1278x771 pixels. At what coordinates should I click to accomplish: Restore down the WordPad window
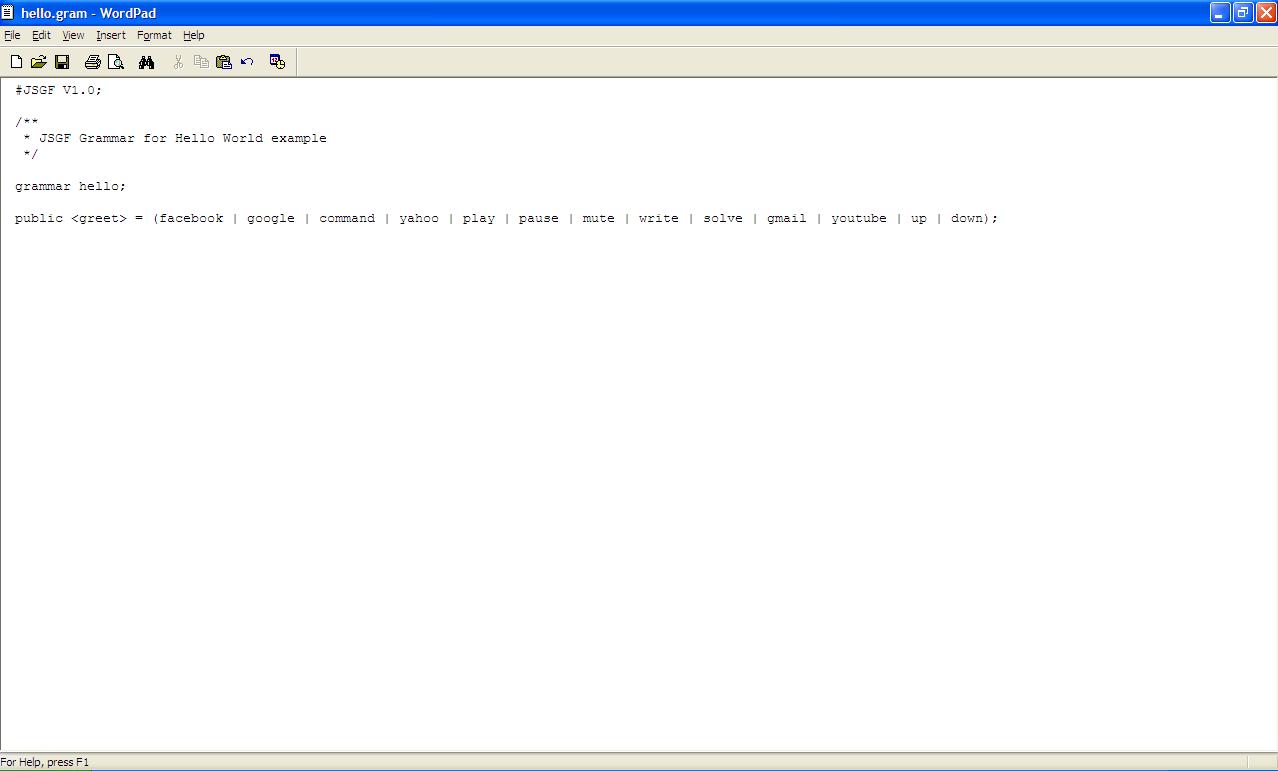coord(1243,12)
